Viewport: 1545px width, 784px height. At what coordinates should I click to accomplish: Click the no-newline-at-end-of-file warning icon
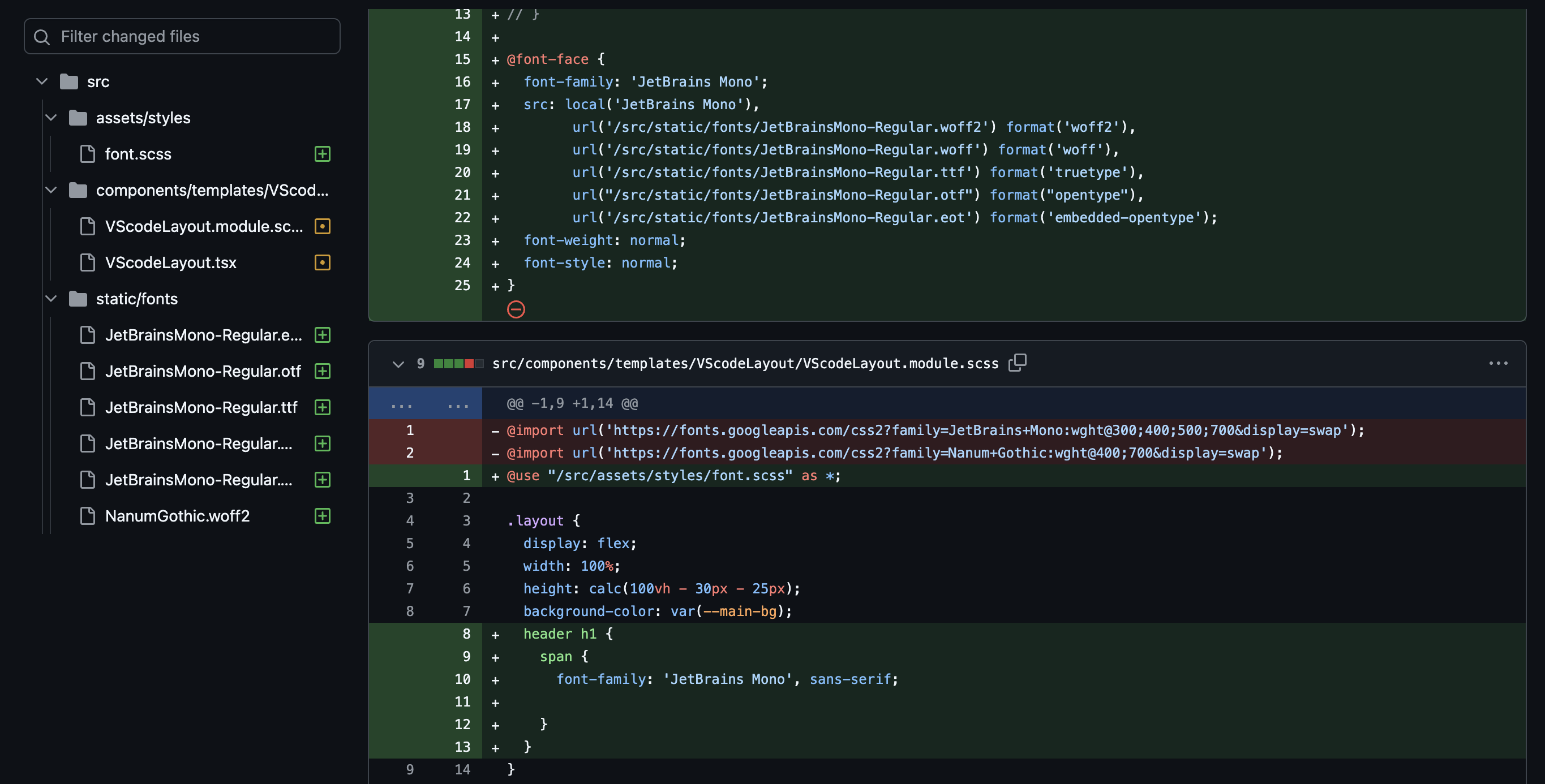(516, 309)
